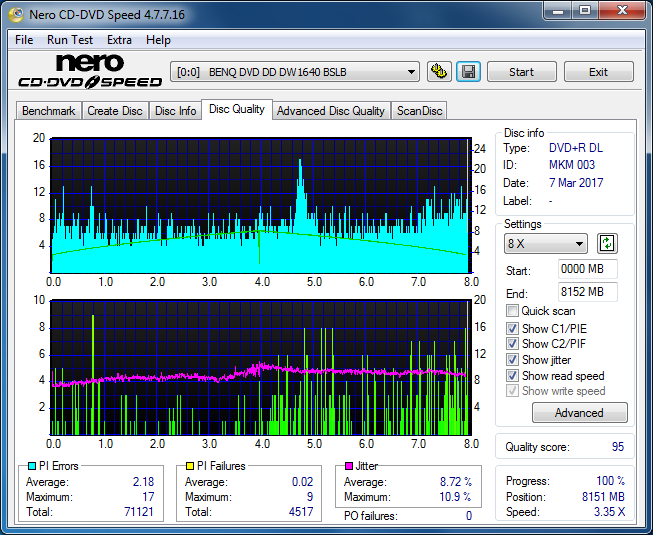Screen dimensions: 653x535
Task: Click the PI Errors top graph area
Action: click(261, 206)
